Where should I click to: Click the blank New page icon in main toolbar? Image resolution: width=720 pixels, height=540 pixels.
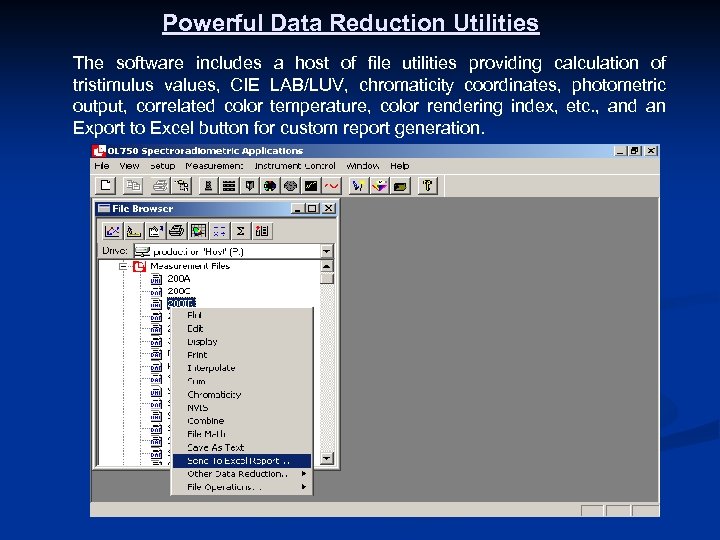pos(106,186)
